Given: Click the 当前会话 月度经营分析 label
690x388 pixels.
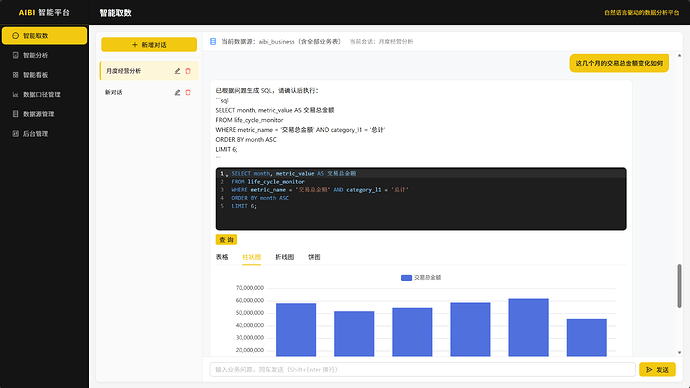Looking at the screenshot, I should tap(381, 41).
